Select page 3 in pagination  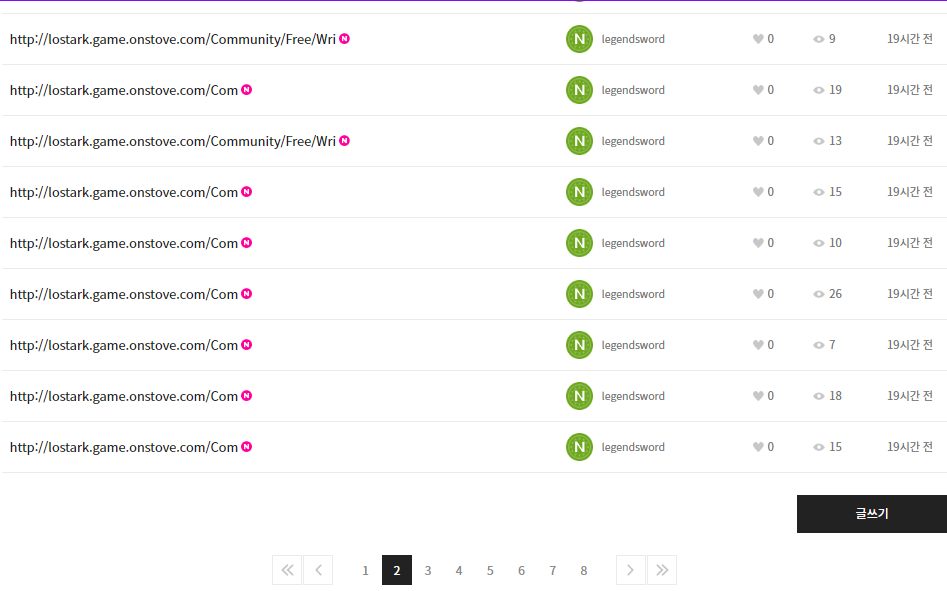tap(428, 570)
